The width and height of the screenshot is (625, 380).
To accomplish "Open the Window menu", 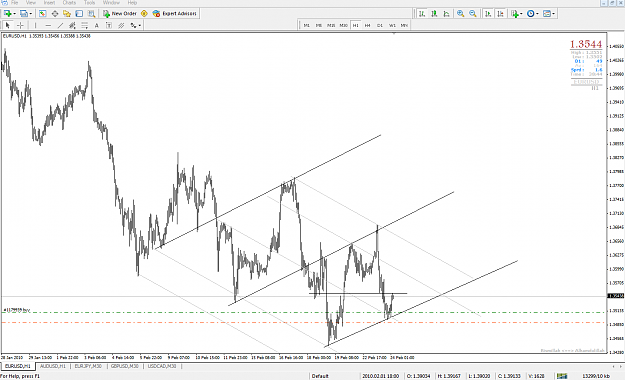I will [111, 3].
